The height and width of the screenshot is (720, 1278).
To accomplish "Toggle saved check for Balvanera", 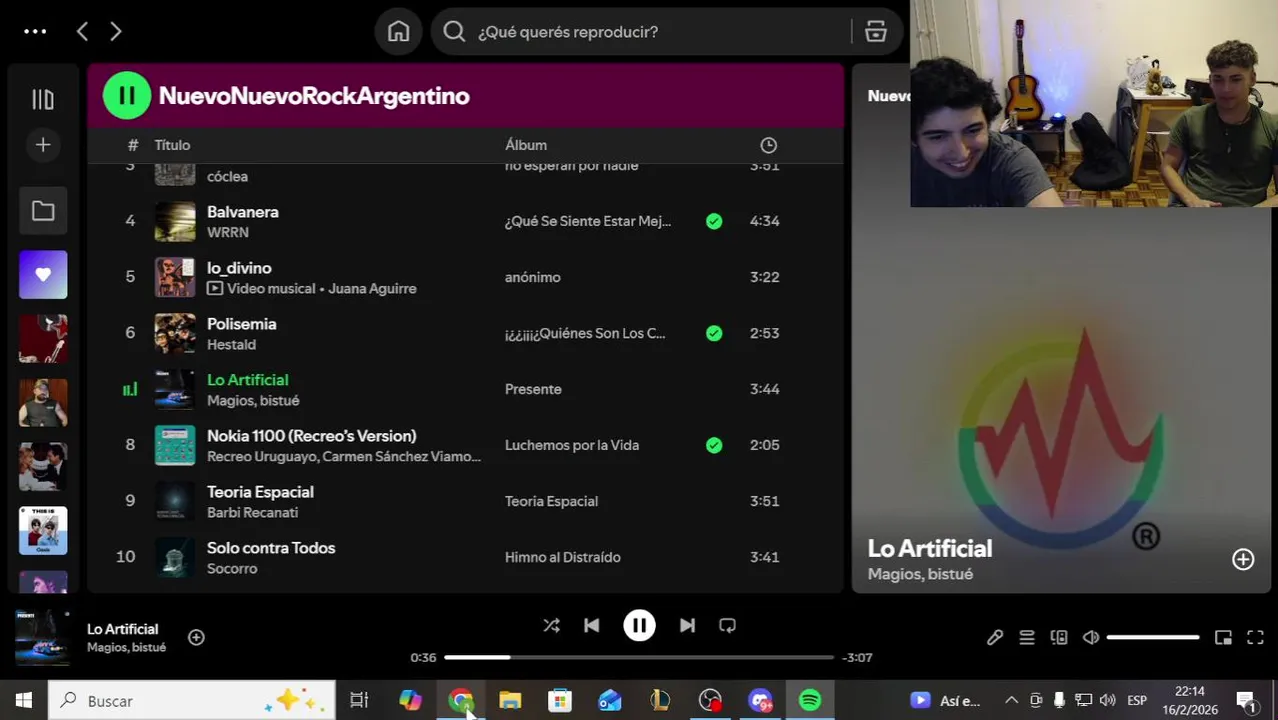I will pyautogui.click(x=714, y=221).
